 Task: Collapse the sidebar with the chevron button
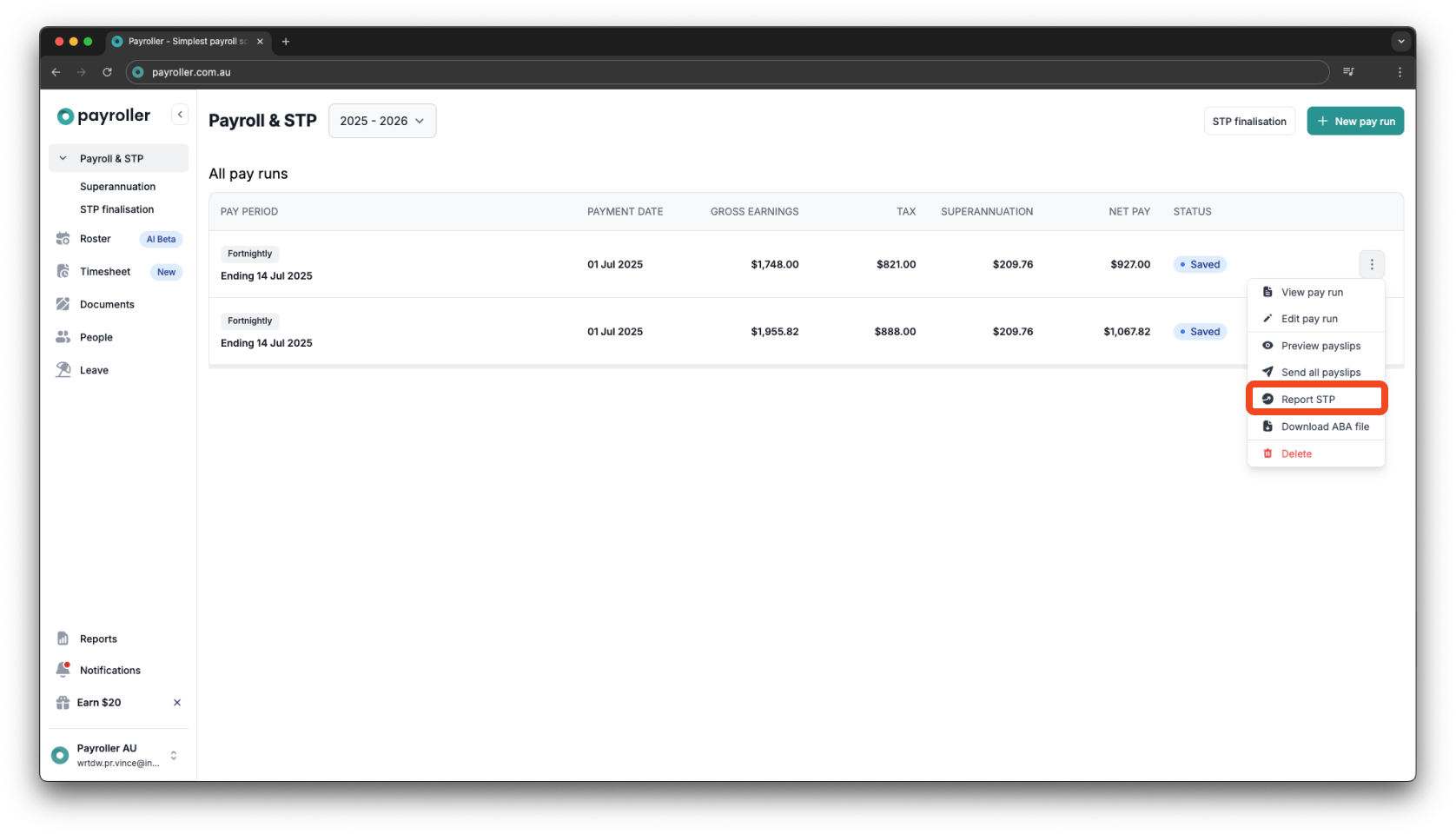180,115
